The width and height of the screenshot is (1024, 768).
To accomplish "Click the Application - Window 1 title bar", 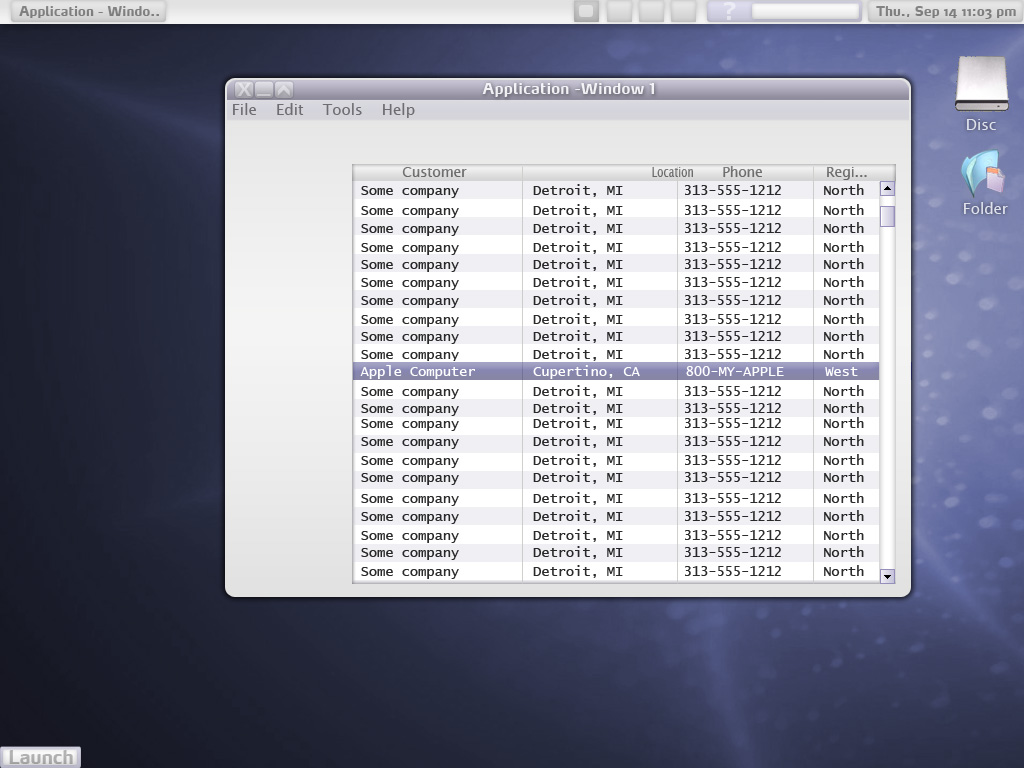I will pos(568,89).
